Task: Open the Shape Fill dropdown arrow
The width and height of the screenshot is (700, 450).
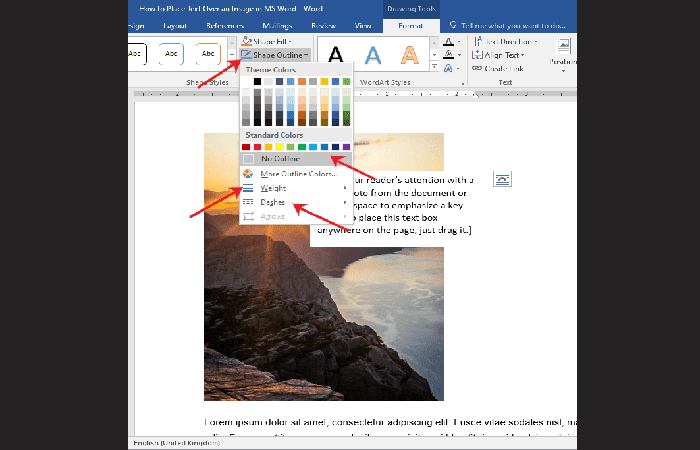Action: tap(290, 40)
